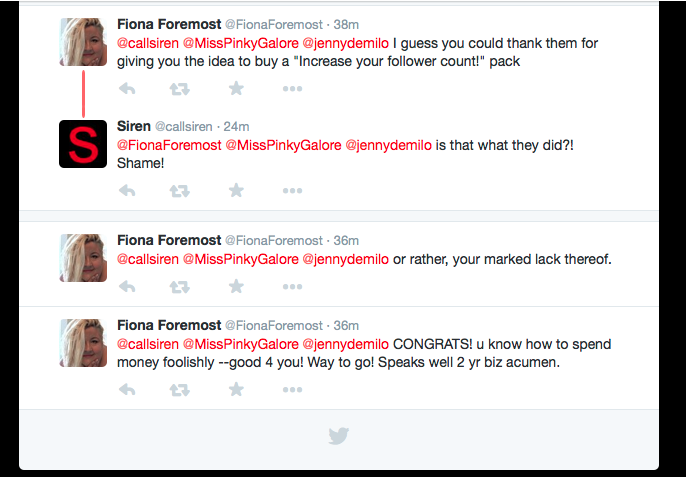
Task: Open the 24m timestamp on Siren's tweet
Action: point(236,127)
